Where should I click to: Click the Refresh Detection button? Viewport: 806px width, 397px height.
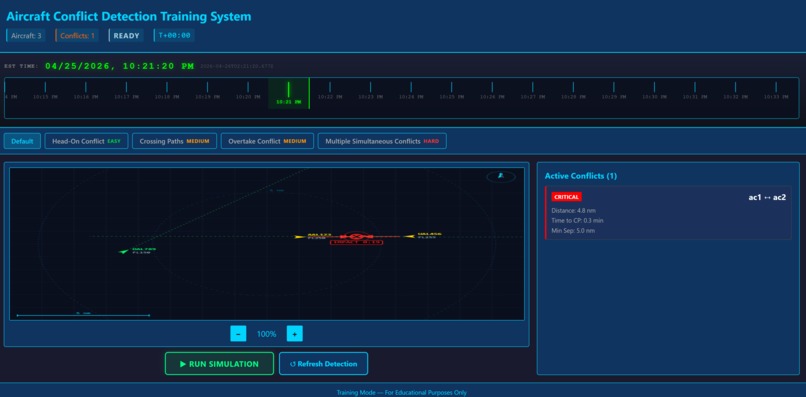[323, 364]
